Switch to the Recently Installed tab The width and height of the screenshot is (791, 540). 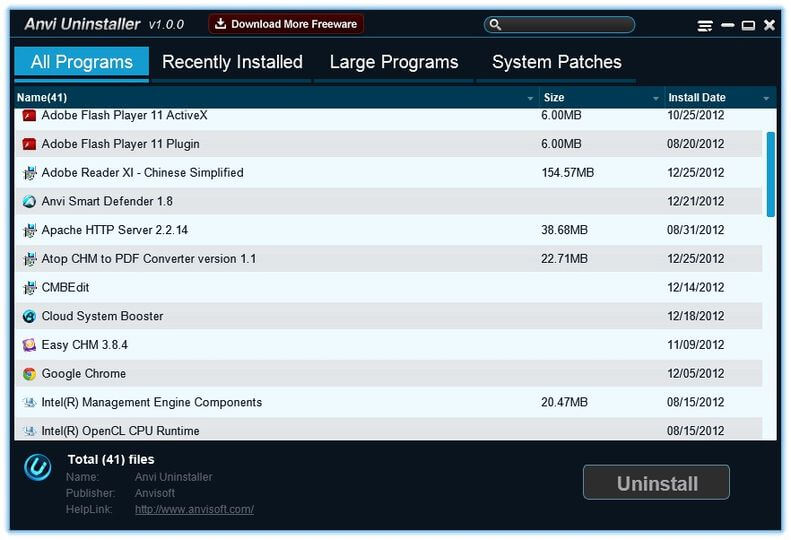pos(232,62)
